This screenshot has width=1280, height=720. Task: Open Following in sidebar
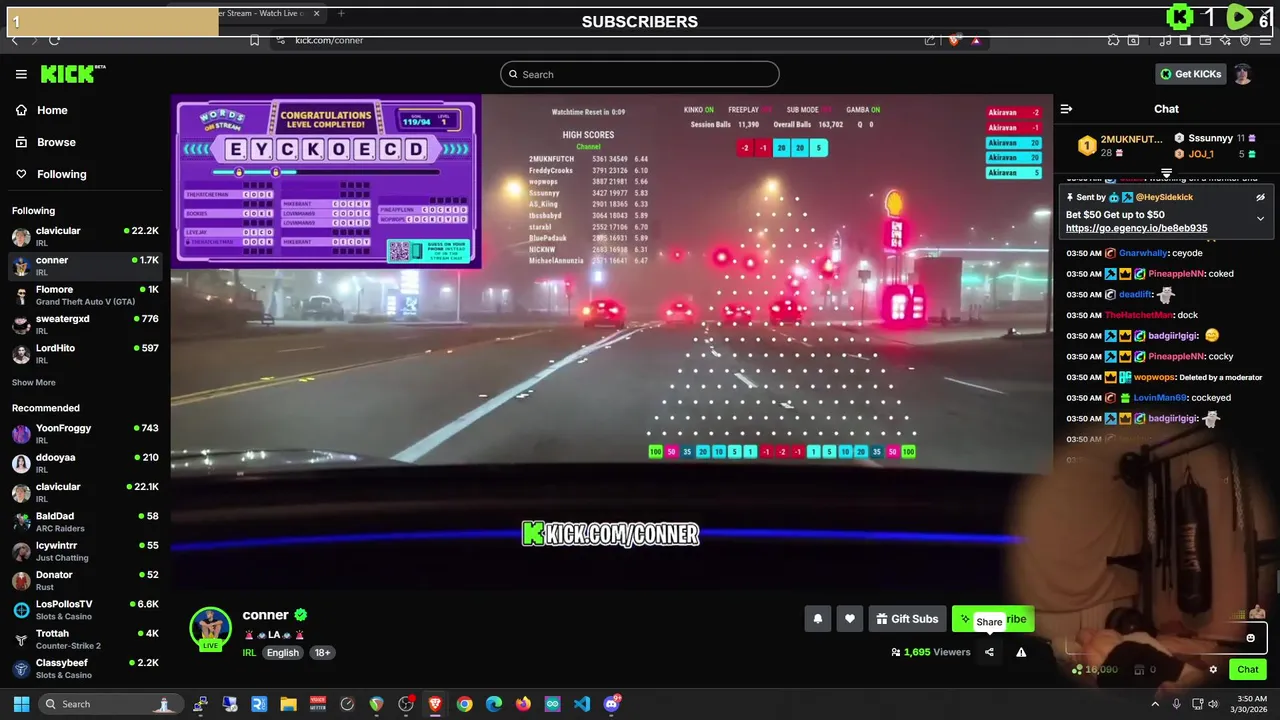(x=61, y=174)
